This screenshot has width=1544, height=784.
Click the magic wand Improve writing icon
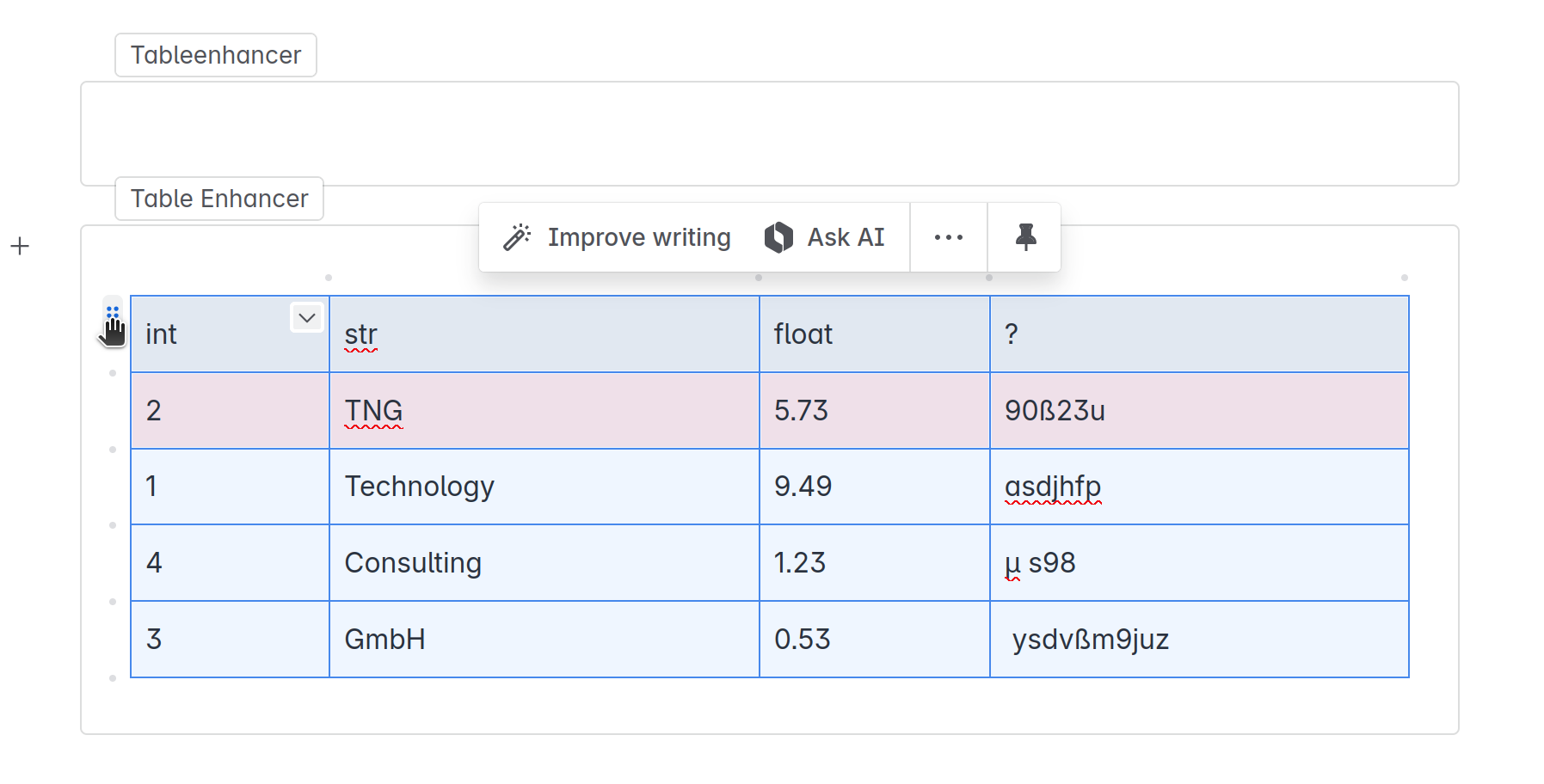(x=517, y=236)
